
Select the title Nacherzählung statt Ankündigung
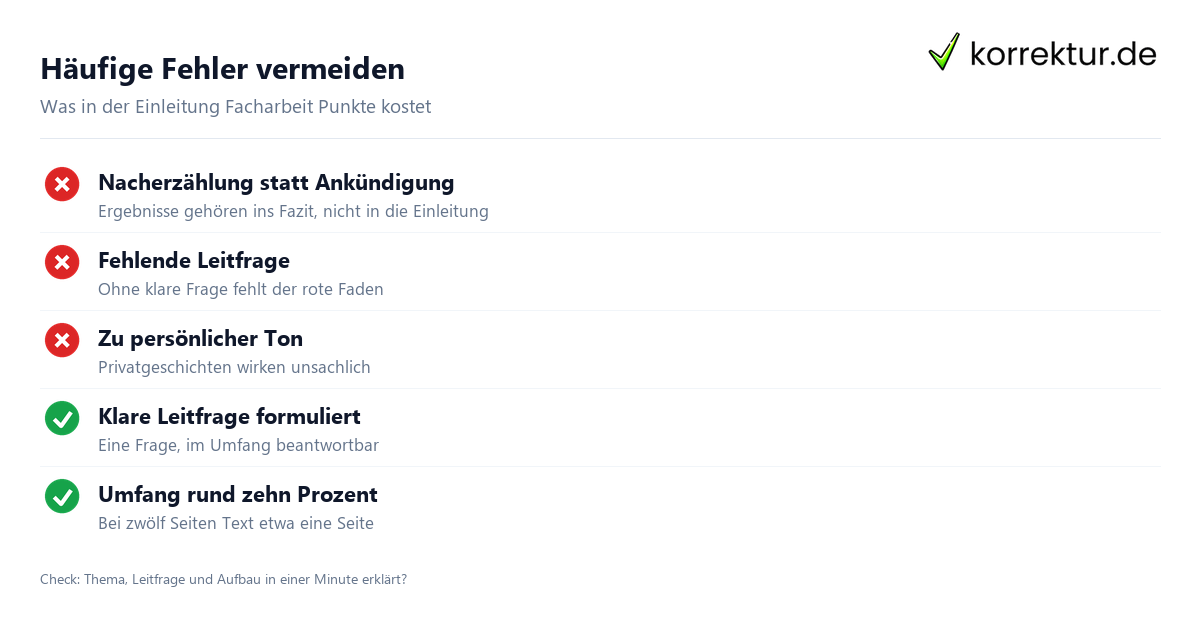(276, 183)
